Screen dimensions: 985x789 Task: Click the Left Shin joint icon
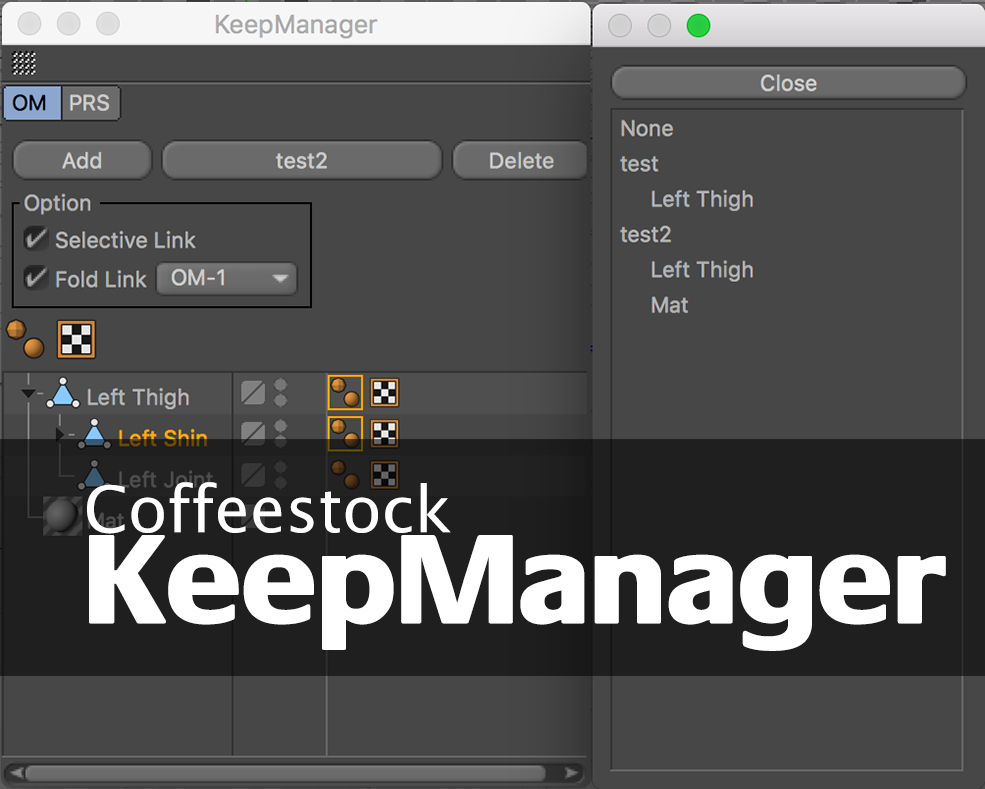click(x=95, y=436)
